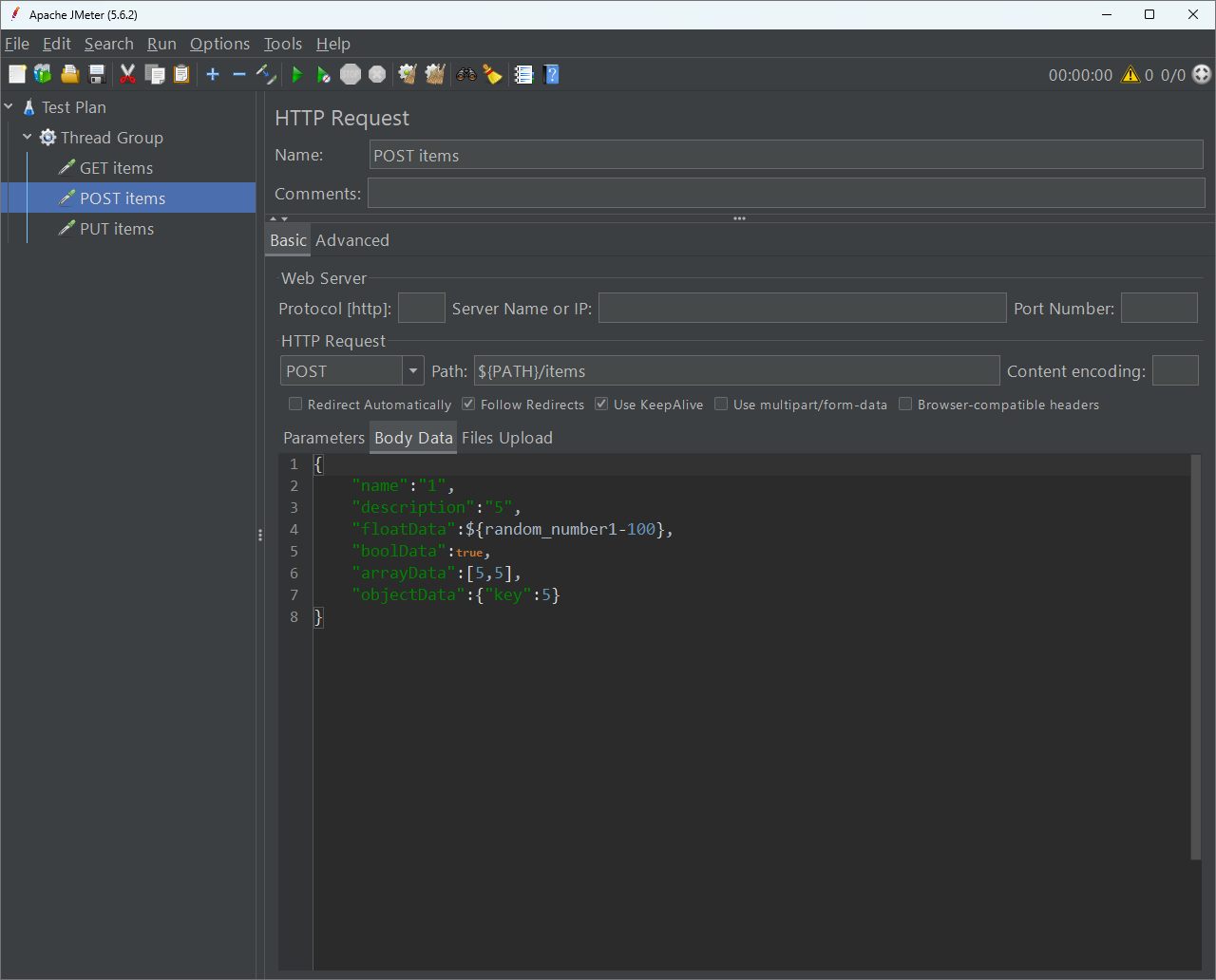Viewport: 1216px width, 980px height.
Task: Open the Run menu
Action: tap(161, 44)
